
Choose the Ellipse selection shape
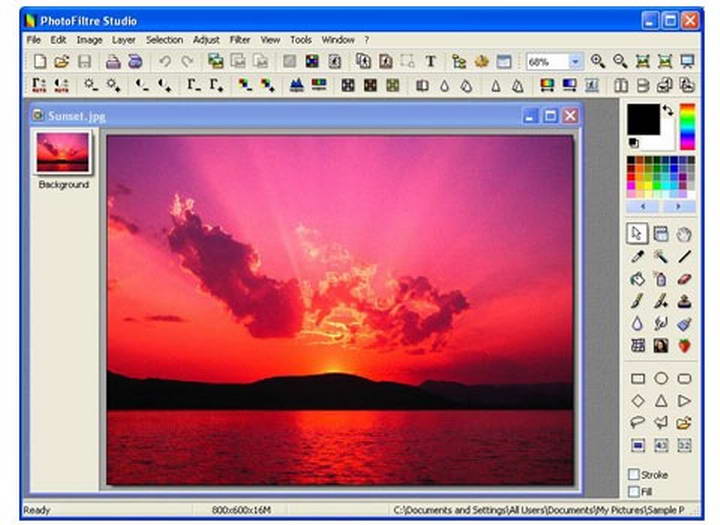(x=661, y=379)
